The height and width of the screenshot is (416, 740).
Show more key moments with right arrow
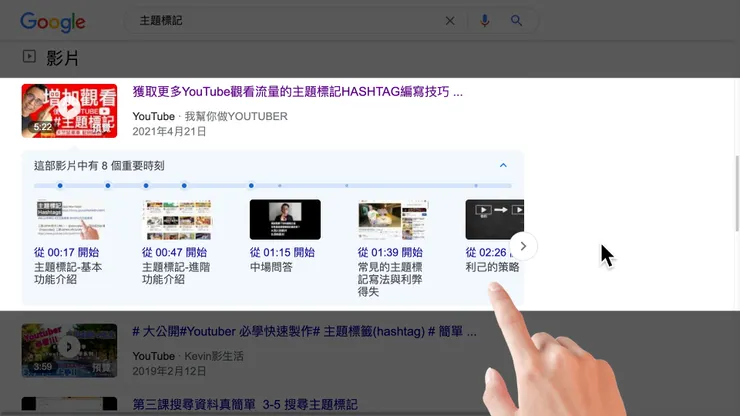point(523,246)
